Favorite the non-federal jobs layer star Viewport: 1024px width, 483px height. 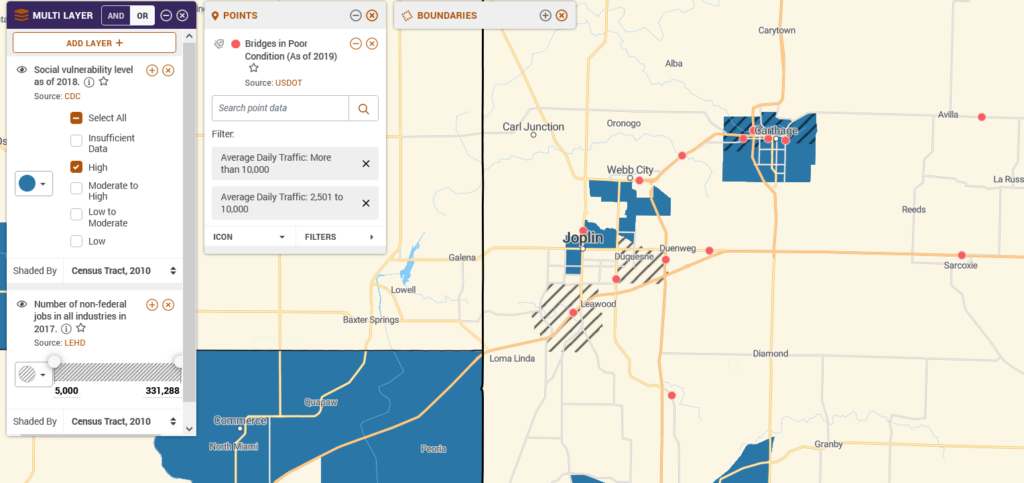coord(80,328)
